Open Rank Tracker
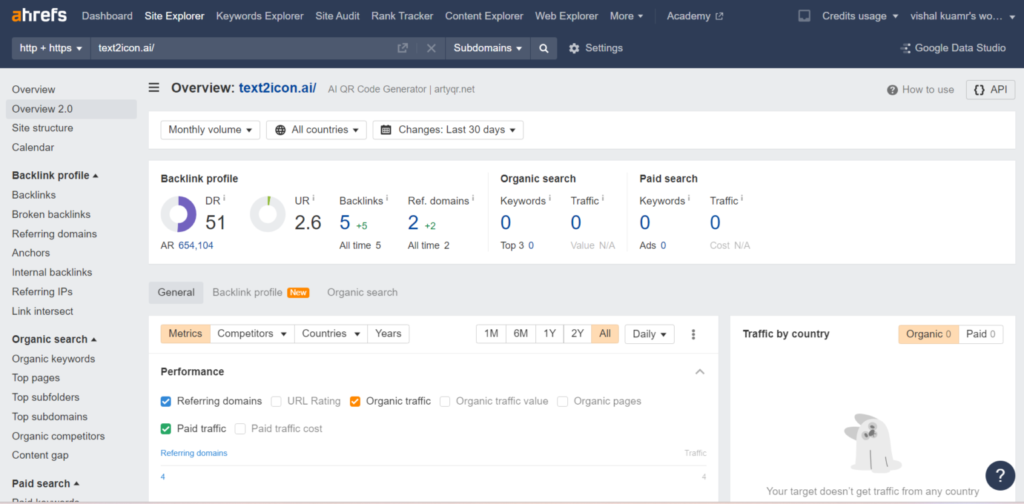 point(402,16)
